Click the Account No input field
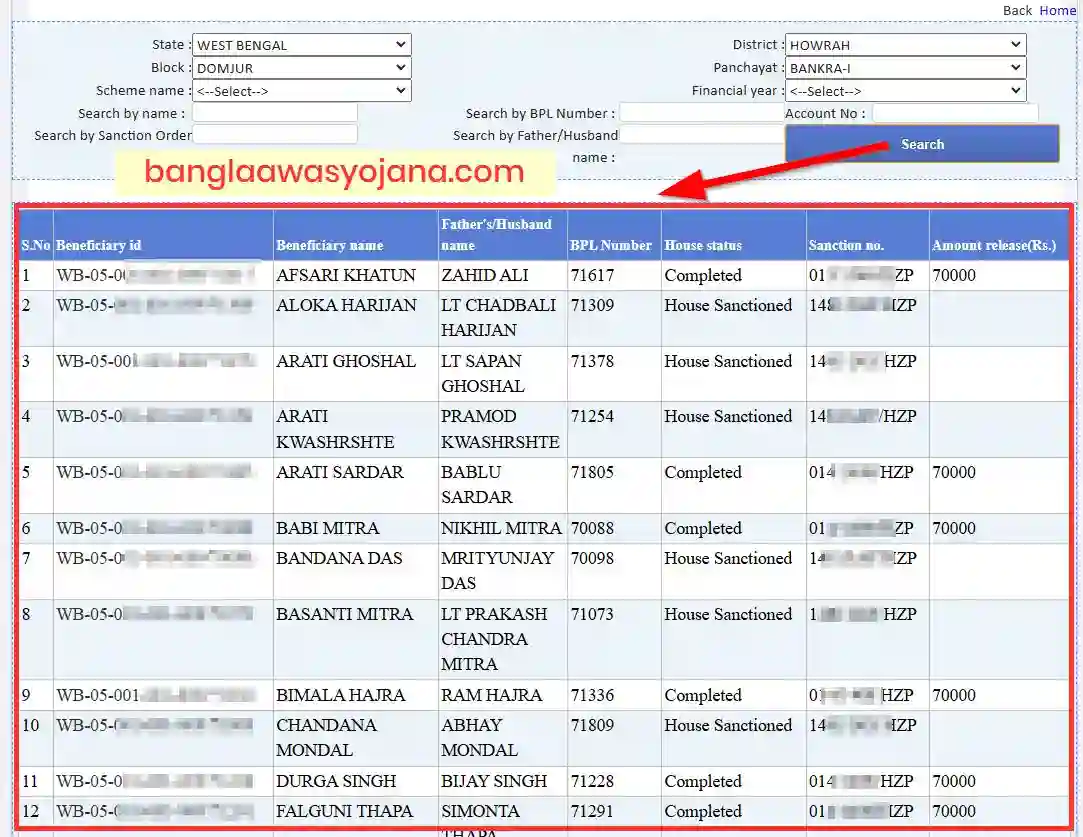1083x837 pixels. 953,112
